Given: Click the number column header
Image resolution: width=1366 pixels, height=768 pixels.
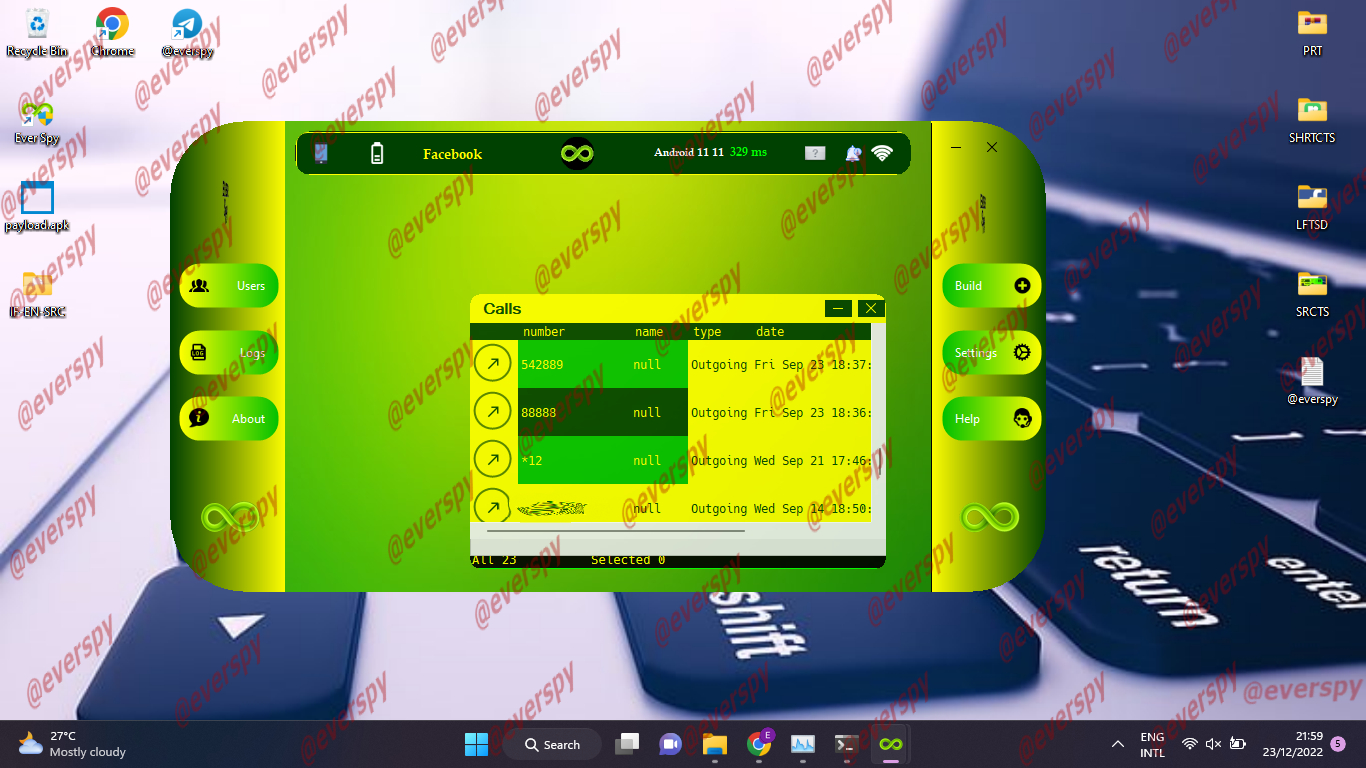Looking at the screenshot, I should (x=544, y=332).
